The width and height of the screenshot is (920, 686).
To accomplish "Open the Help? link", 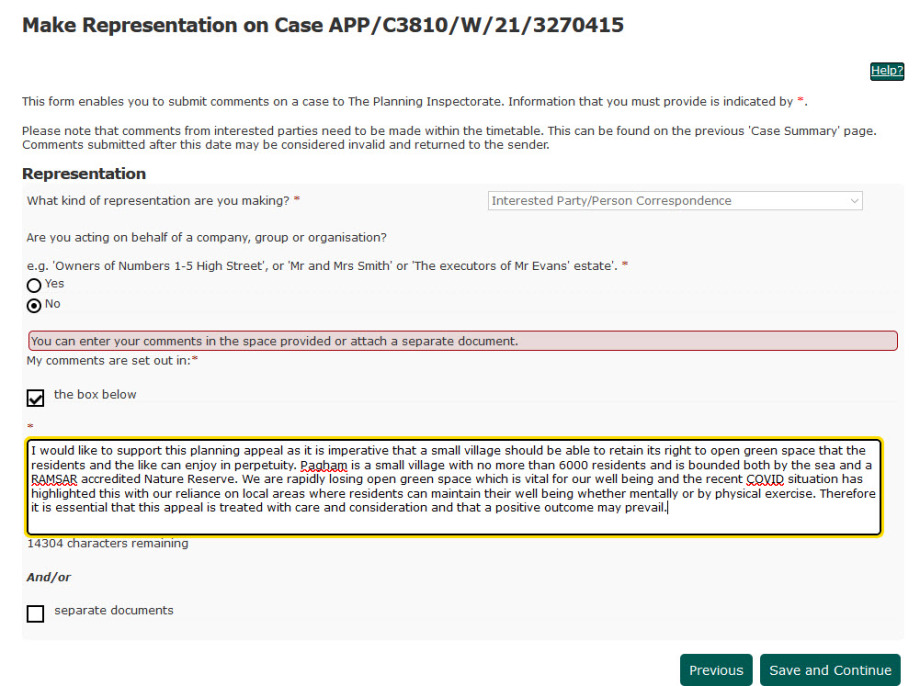I will click(886, 71).
